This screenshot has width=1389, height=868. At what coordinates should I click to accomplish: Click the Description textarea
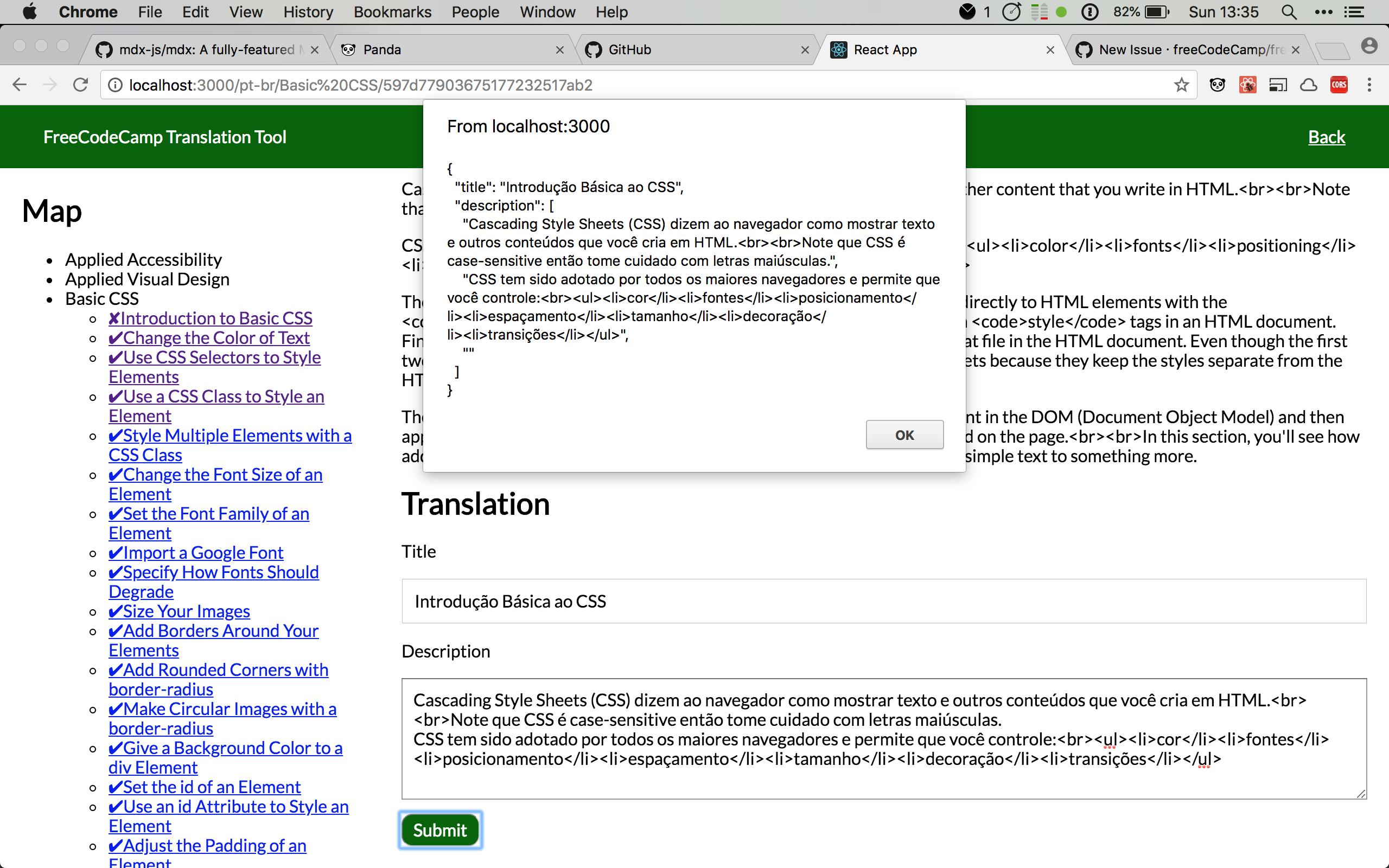884,739
